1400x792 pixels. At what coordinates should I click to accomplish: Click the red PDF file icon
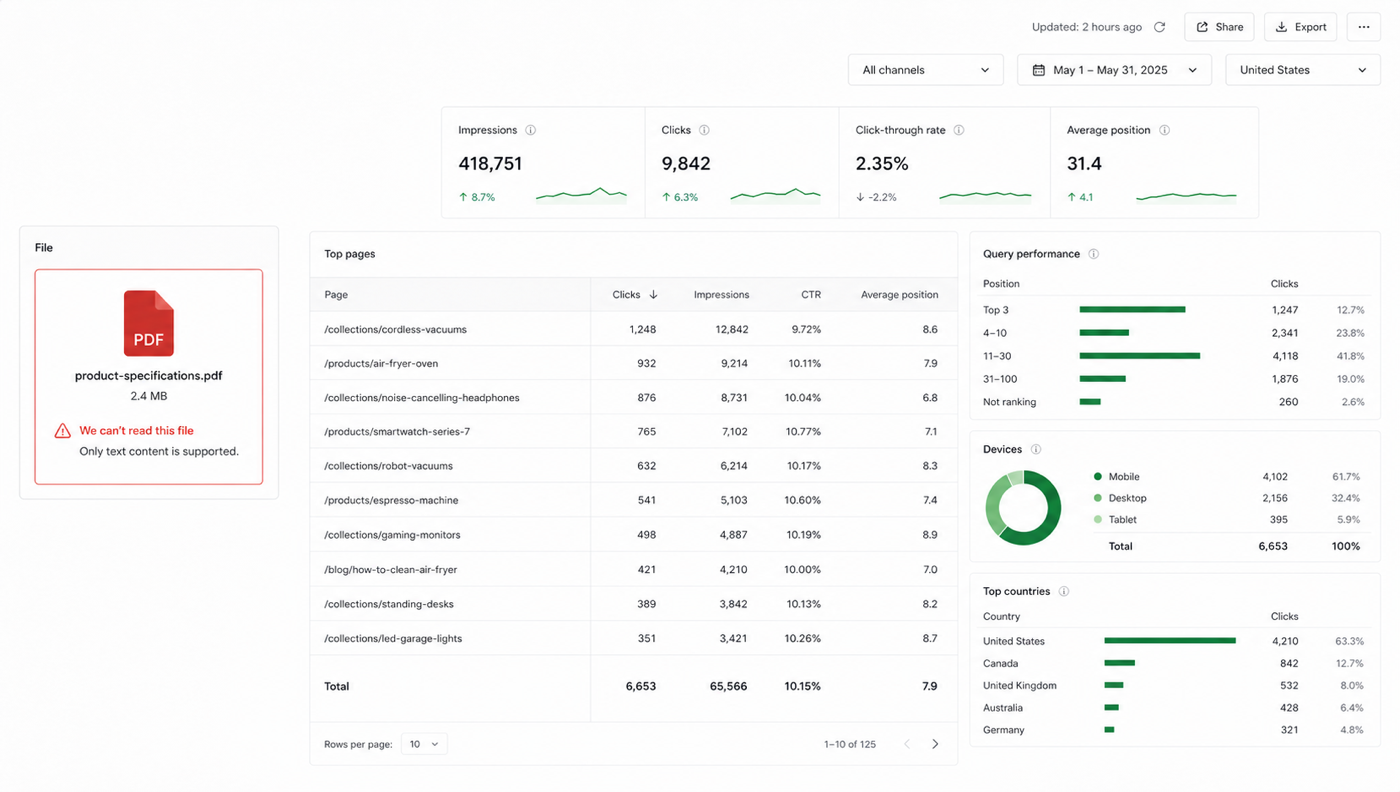pos(149,323)
